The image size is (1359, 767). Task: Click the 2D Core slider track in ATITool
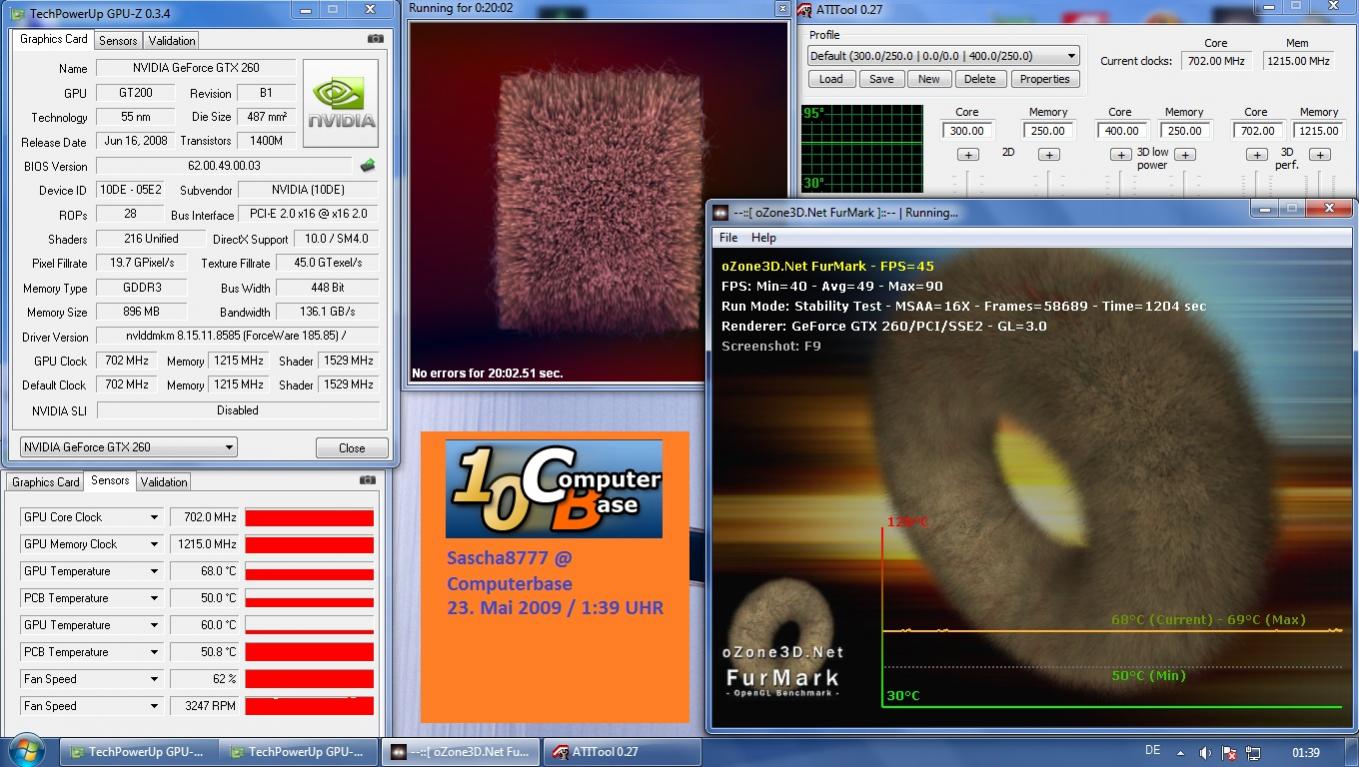coord(967,183)
